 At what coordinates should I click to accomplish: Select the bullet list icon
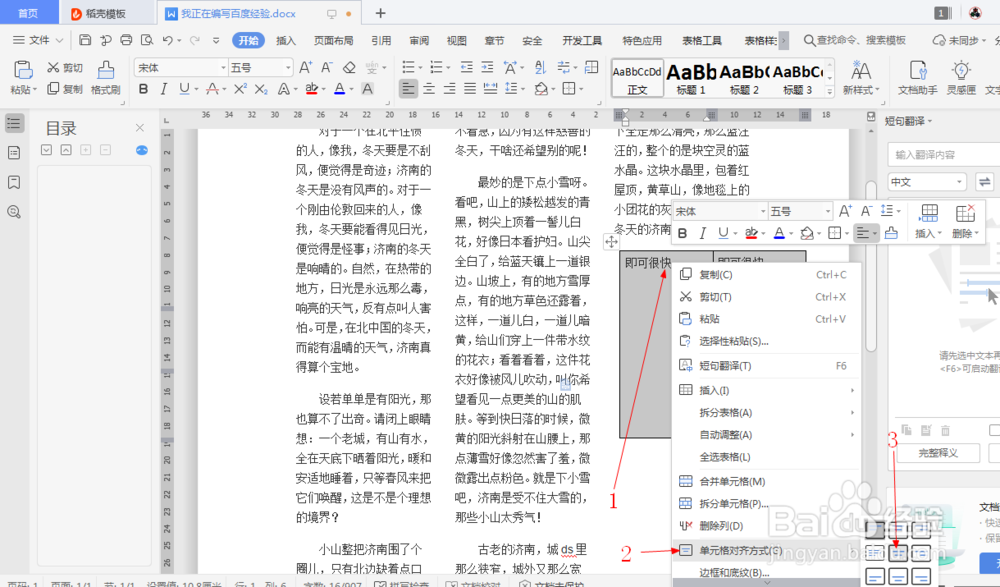(410, 67)
